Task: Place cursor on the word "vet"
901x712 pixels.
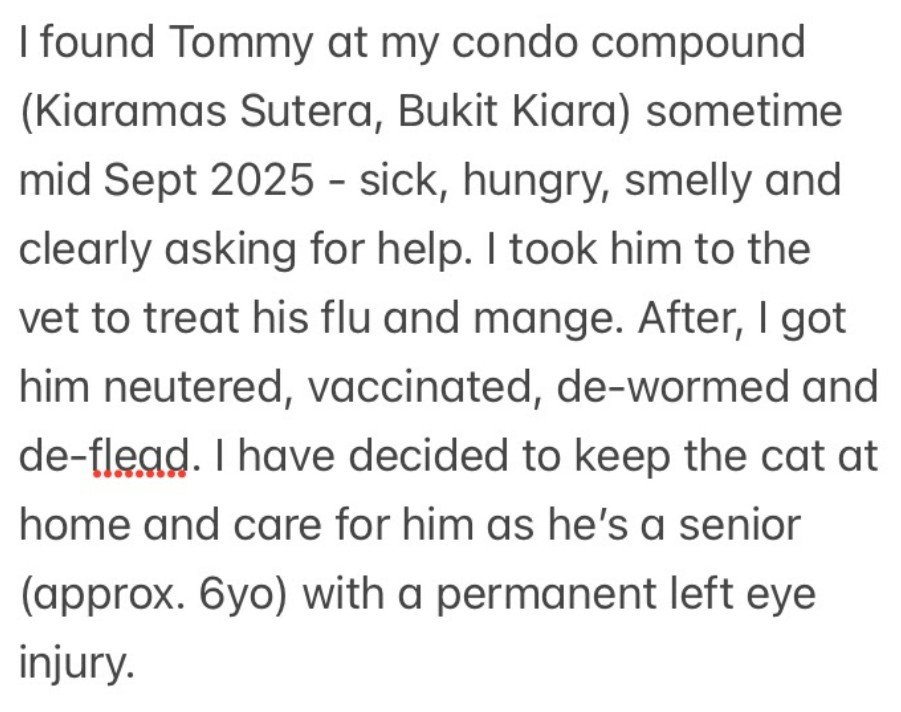Action: [x=49, y=319]
